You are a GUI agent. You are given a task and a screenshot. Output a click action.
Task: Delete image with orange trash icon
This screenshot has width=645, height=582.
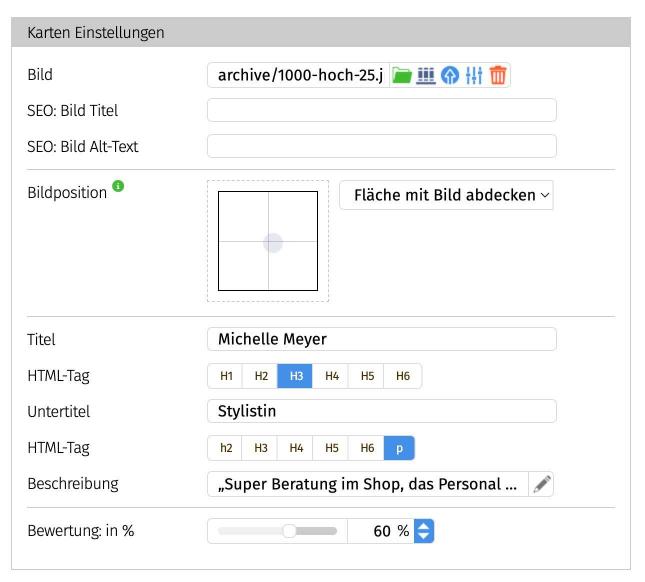498,76
